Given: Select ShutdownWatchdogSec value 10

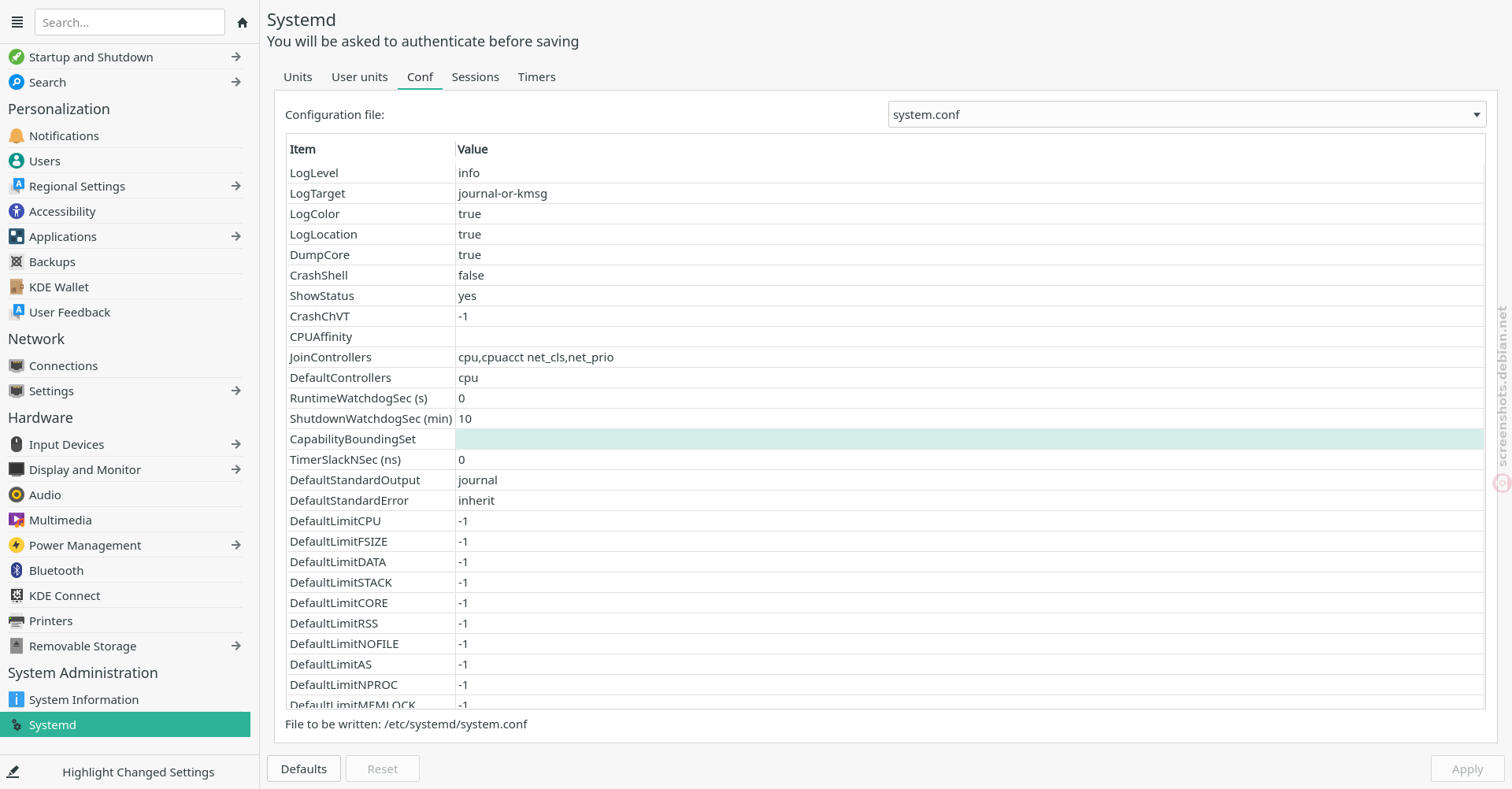Looking at the screenshot, I should click(x=465, y=419).
